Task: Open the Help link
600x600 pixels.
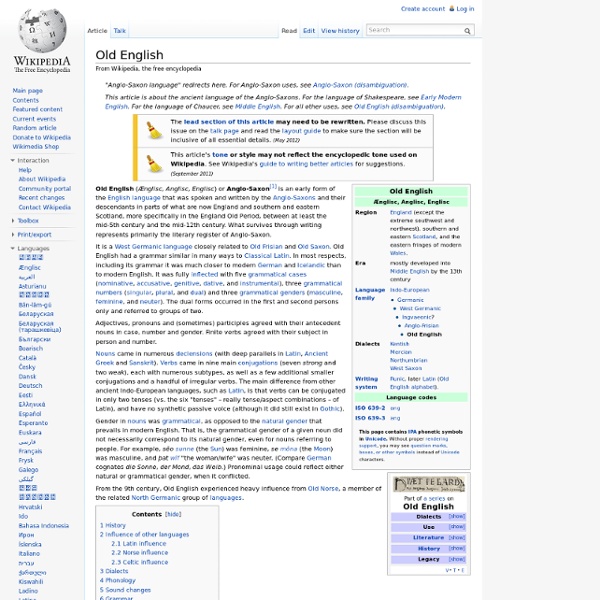Action: click(25, 170)
